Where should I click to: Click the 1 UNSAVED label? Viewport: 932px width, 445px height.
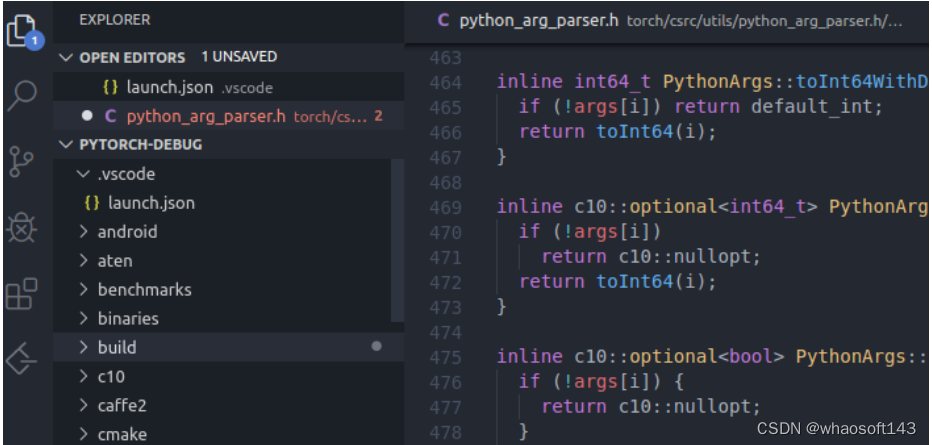pos(239,56)
